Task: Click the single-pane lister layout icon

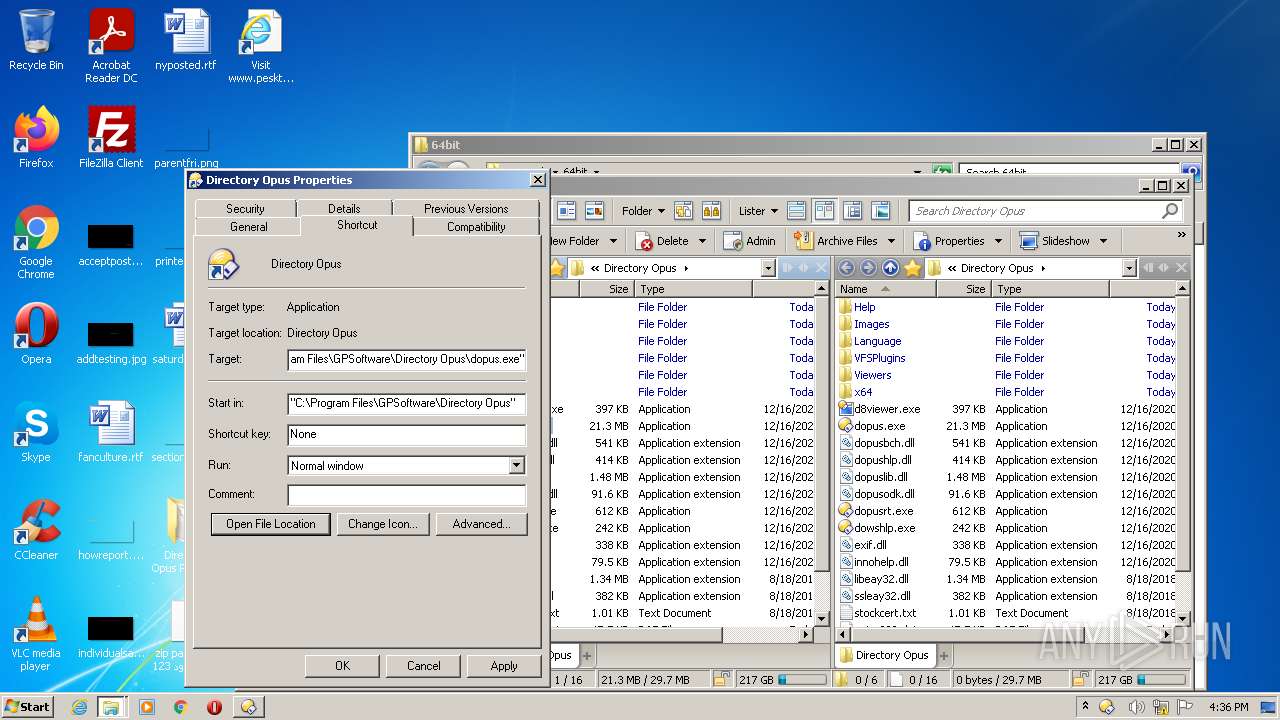Action: (796, 211)
